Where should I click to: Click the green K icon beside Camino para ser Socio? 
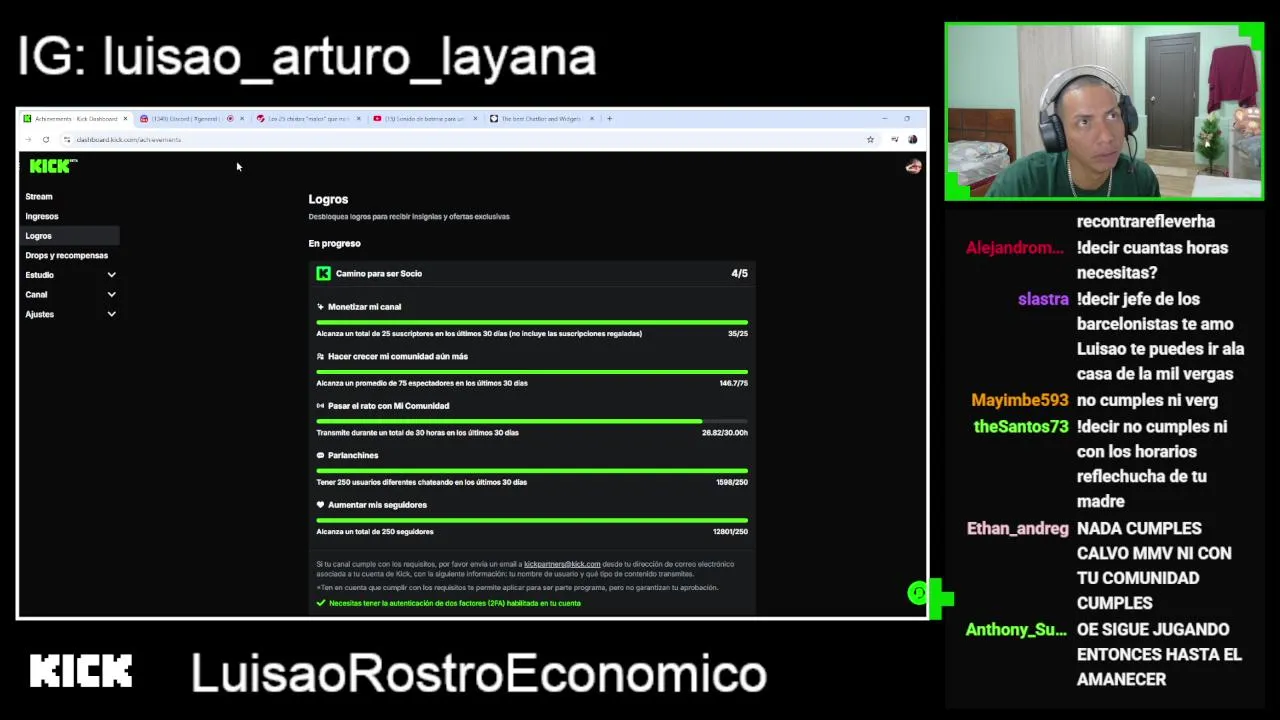(323, 273)
